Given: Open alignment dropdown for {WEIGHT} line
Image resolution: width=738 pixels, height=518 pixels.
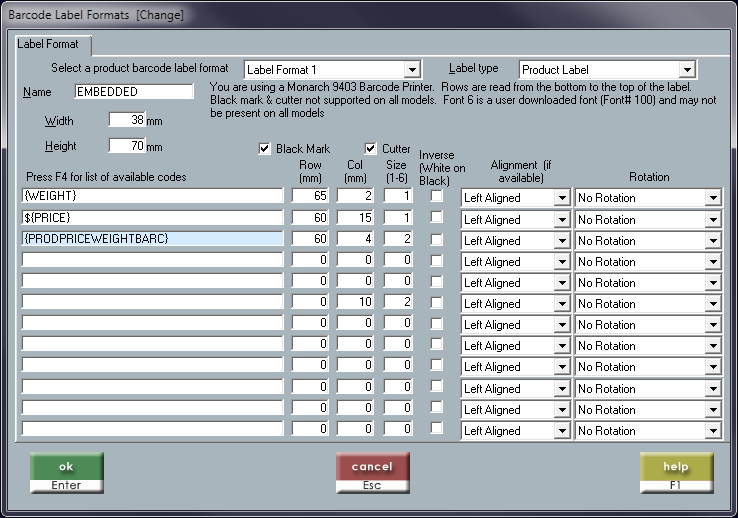Looking at the screenshot, I should 515,198.
